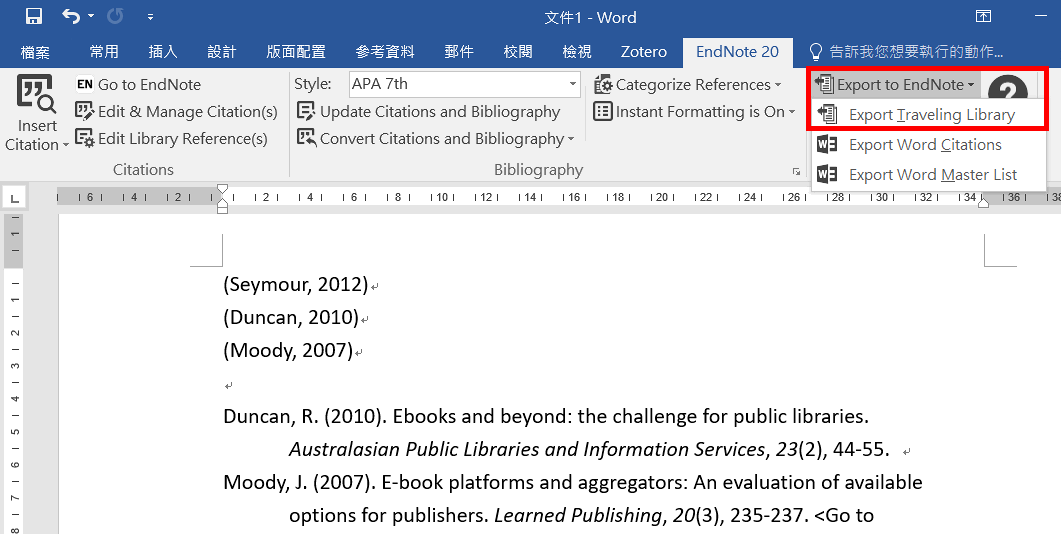The image size is (1061, 534).
Task: Click the Style dropdown arrow
Action: (572, 84)
